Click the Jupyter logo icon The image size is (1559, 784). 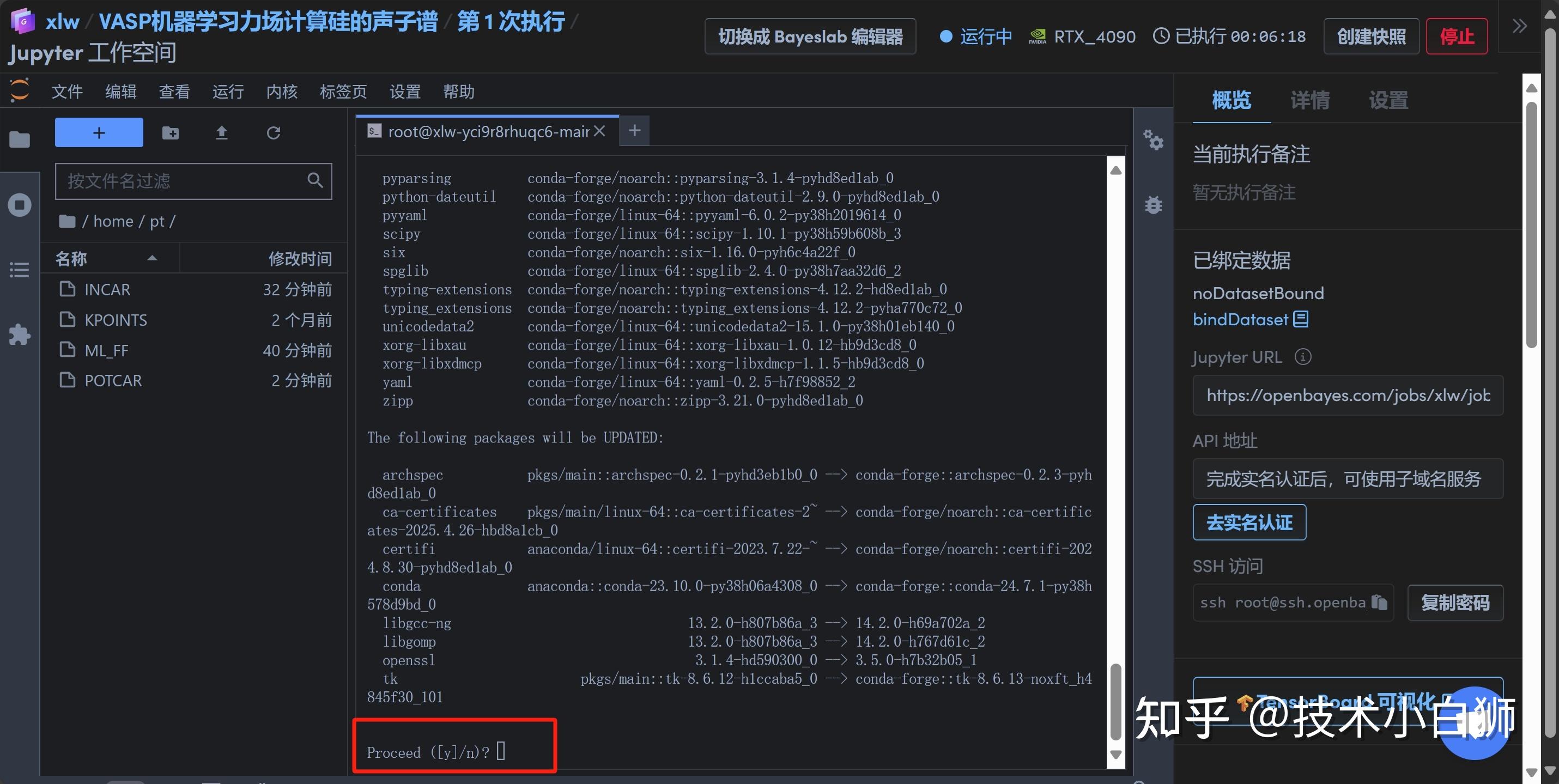click(20, 91)
